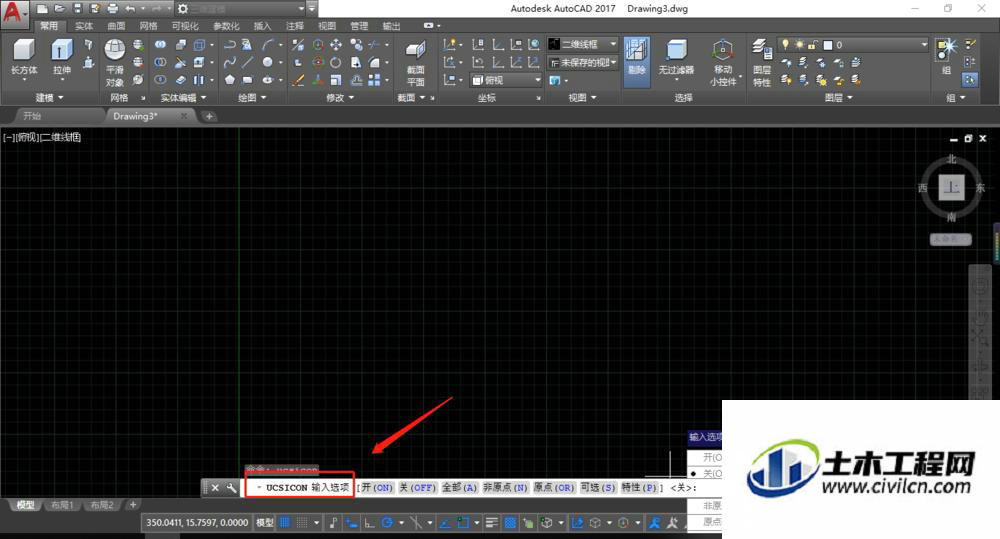1000x539 pixels.
Task: Expand the 修改 panel
Action: (x=339, y=98)
